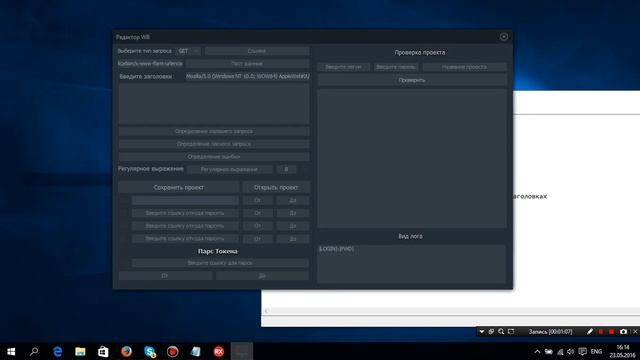The height and width of the screenshot is (360, 640).
Task: Click the x-www-form-urlencoded content type field
Action: tap(150, 64)
